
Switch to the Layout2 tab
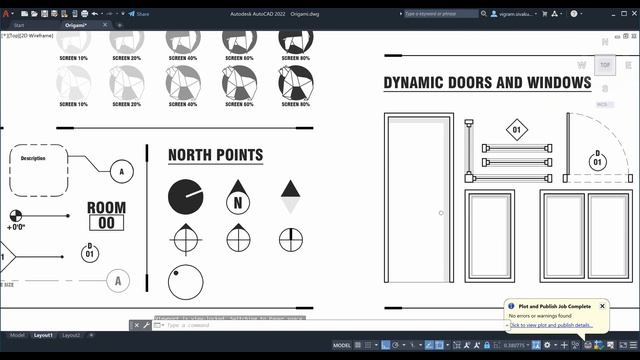pyautogui.click(x=71, y=335)
